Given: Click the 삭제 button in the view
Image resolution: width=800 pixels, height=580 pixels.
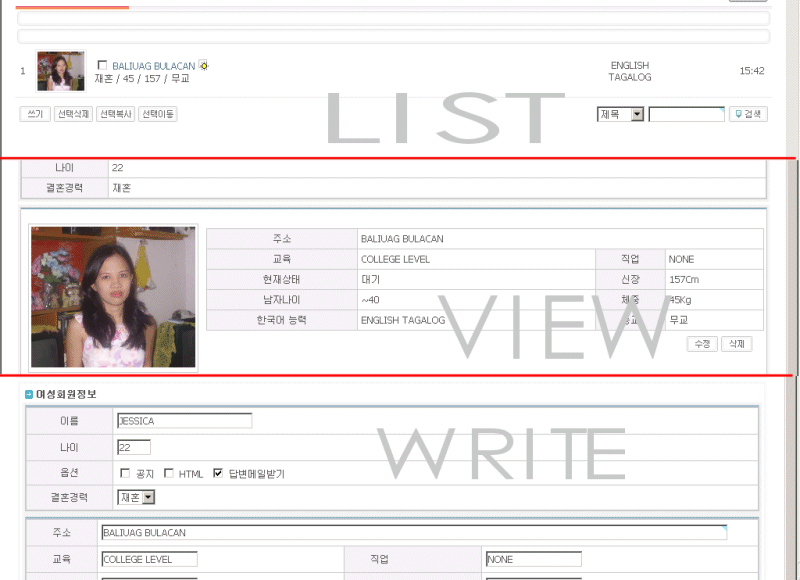Looking at the screenshot, I should coord(736,344).
